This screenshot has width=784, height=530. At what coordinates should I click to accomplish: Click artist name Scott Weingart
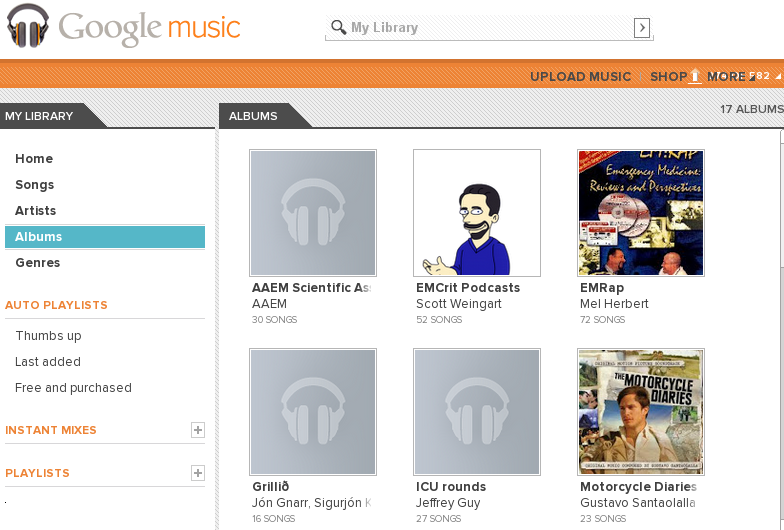click(458, 304)
